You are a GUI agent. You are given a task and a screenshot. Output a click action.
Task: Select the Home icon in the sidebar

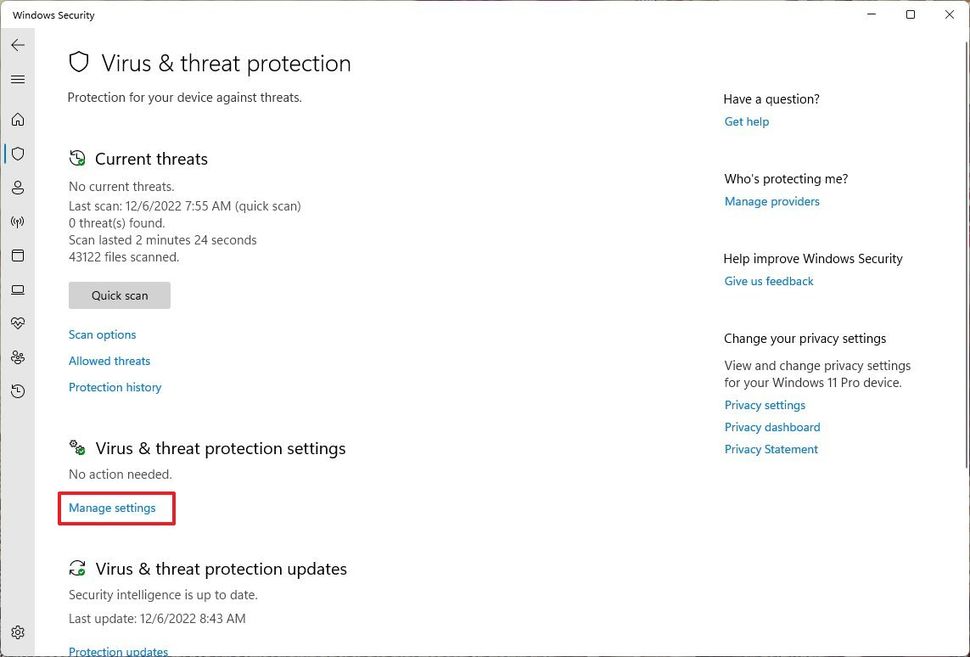17,119
